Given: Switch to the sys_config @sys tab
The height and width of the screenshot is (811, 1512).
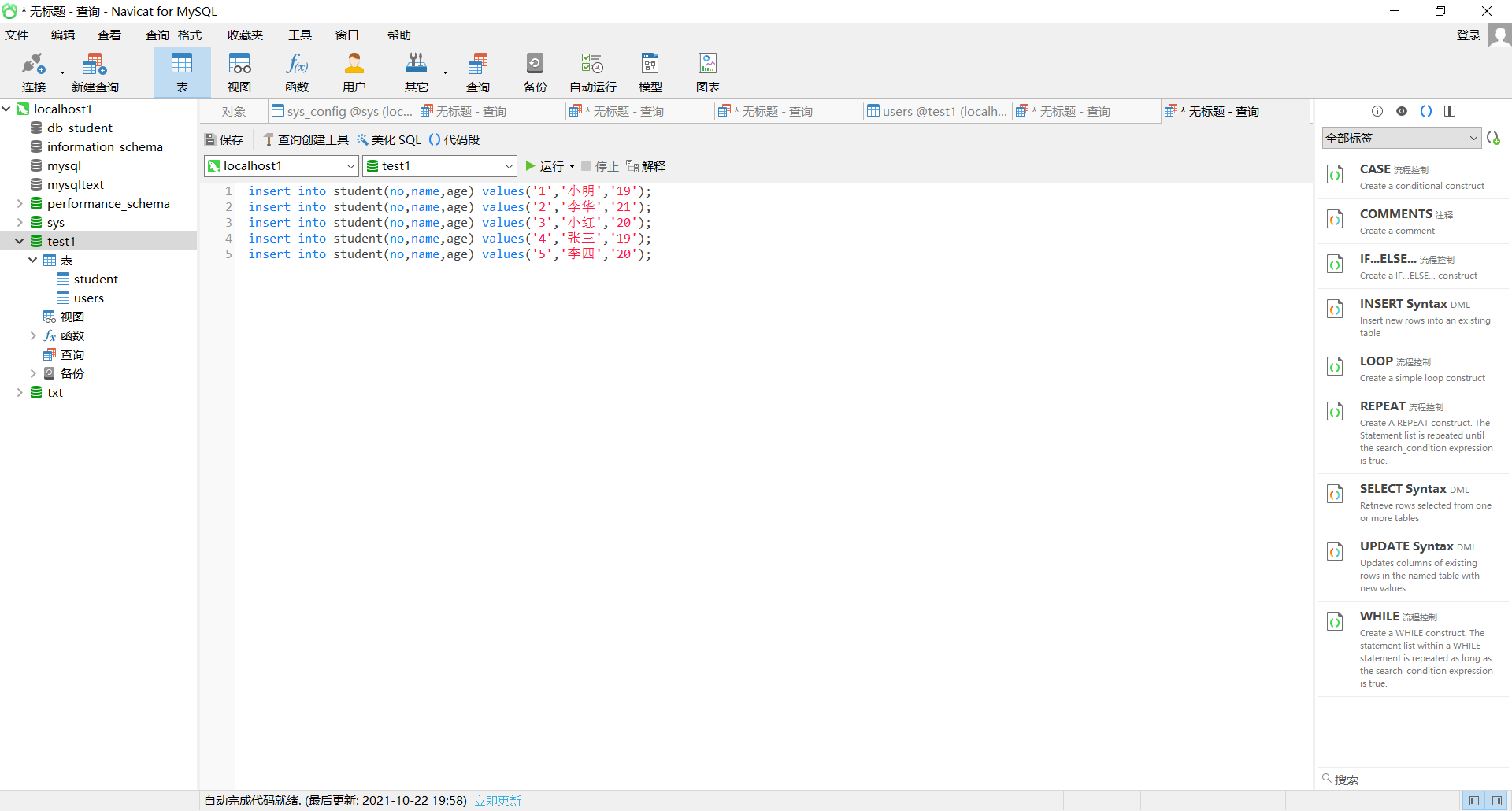Looking at the screenshot, I should coord(342,112).
